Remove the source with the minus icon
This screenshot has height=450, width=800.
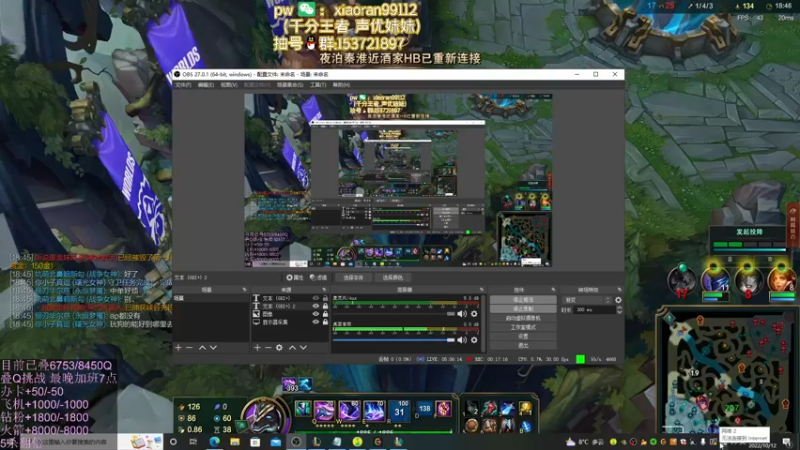click(x=268, y=347)
